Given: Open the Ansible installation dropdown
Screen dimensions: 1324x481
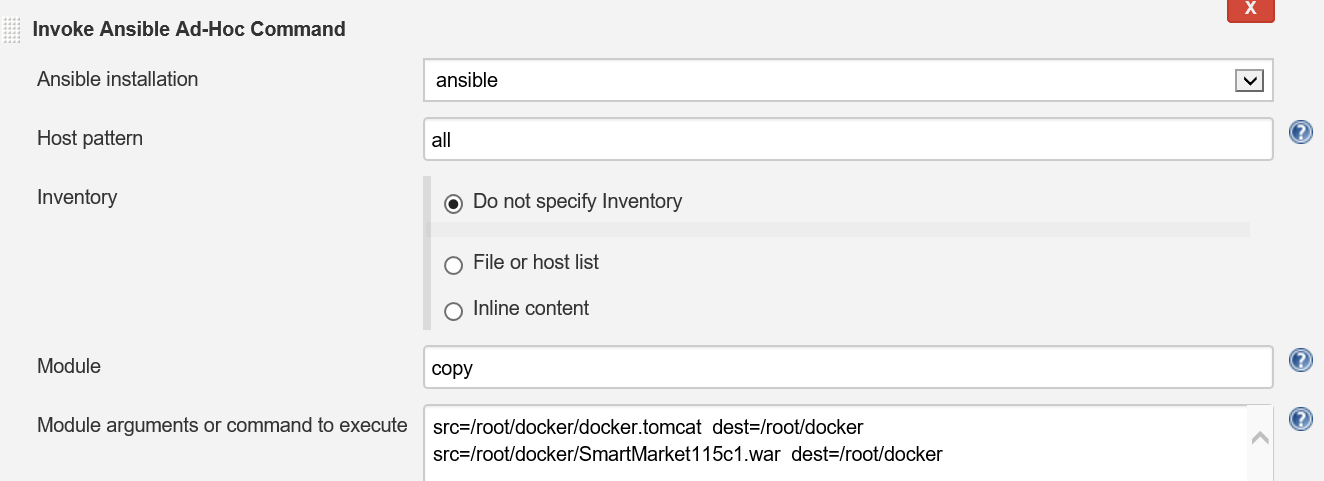Looking at the screenshot, I should tap(848, 80).
